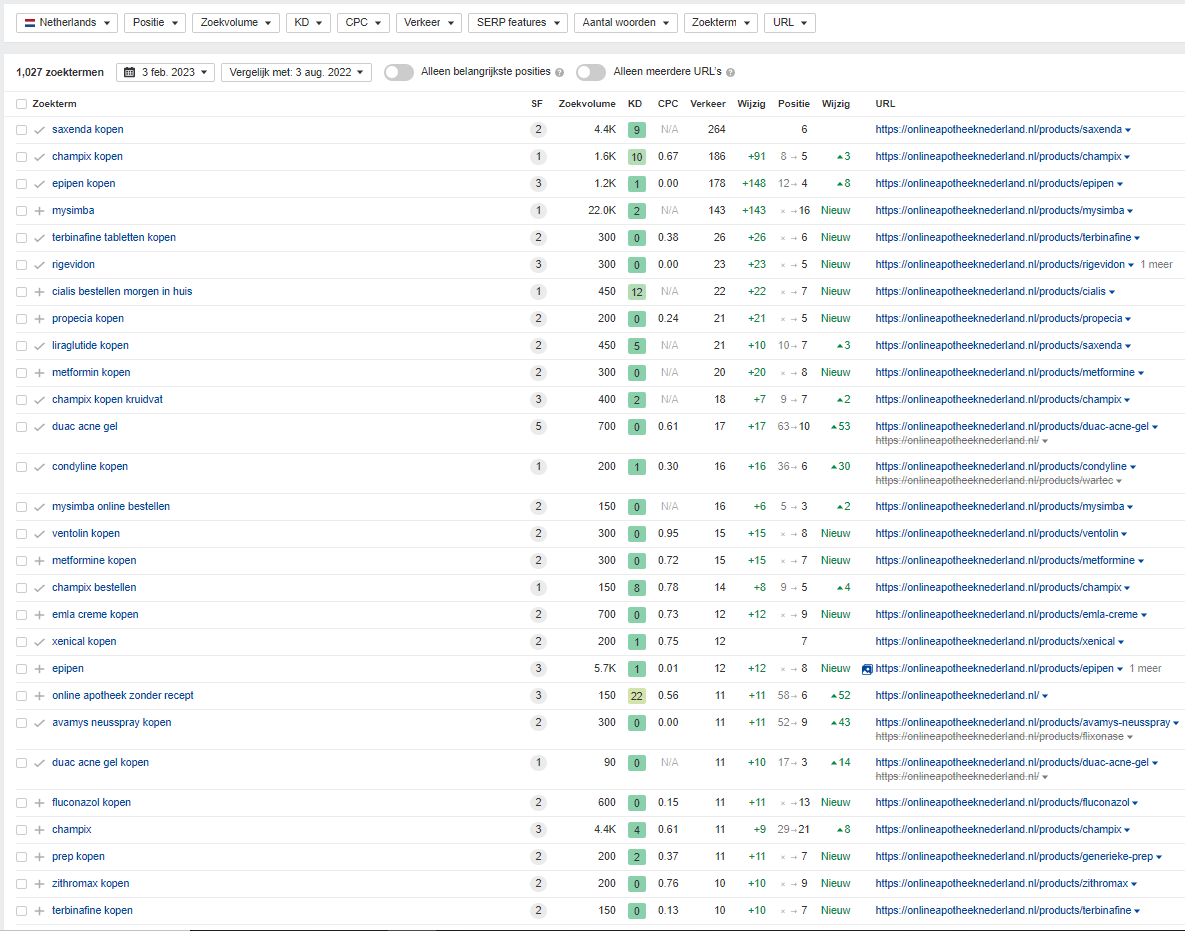The width and height of the screenshot is (1185, 931).
Task: Click the SF badge 5 for duac acne gel
Action: (538, 426)
